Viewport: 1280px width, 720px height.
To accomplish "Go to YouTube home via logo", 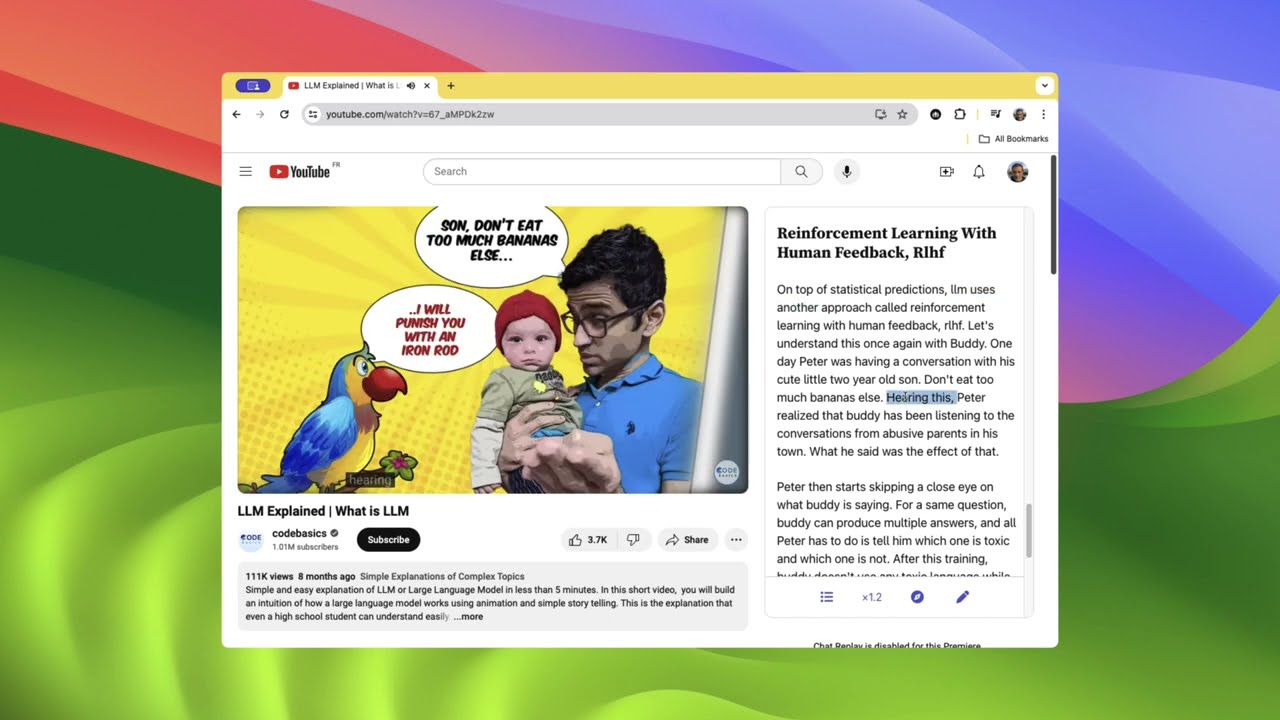I will pyautogui.click(x=300, y=172).
